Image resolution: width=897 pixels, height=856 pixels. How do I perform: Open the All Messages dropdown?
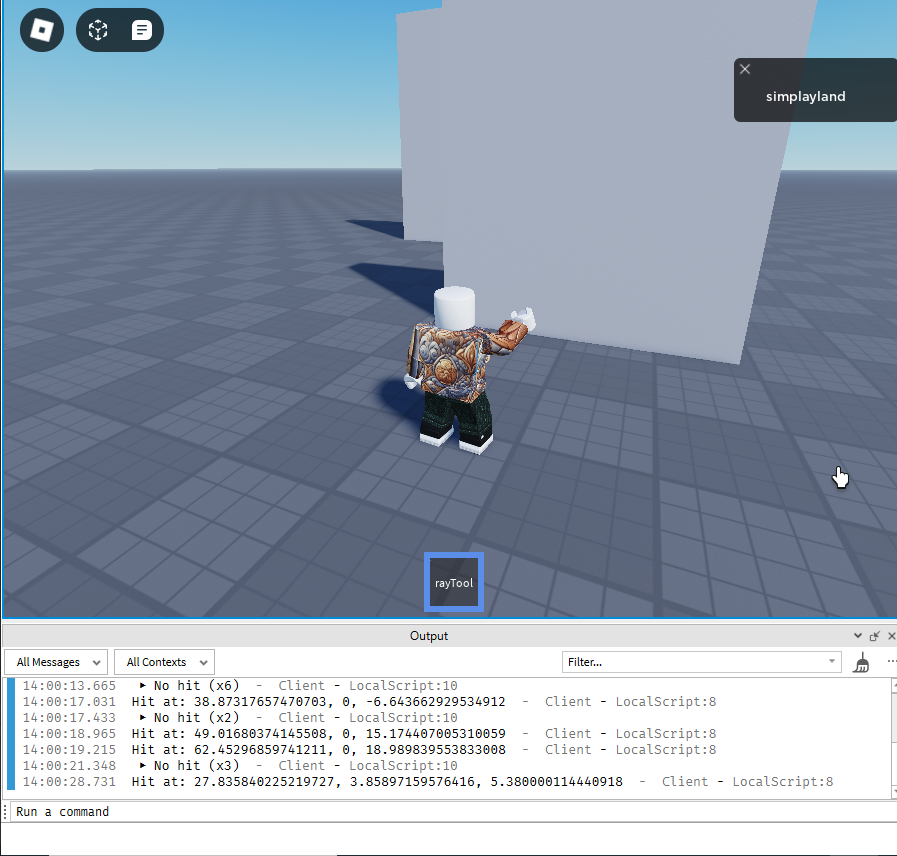coord(55,662)
